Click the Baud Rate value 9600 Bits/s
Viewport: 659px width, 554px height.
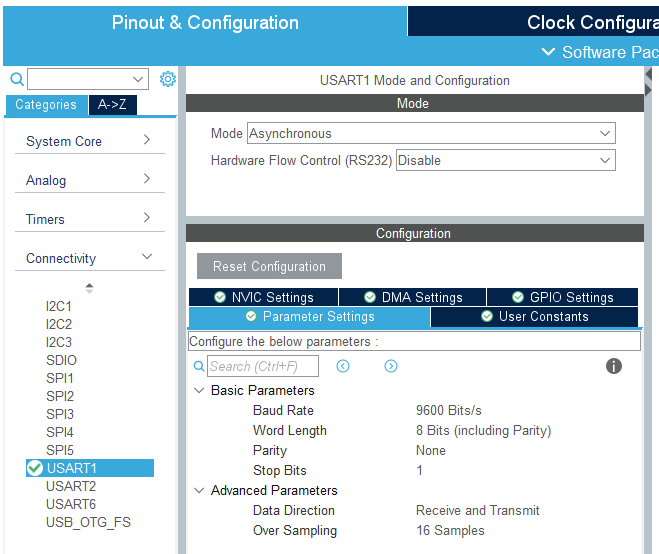[449, 410]
